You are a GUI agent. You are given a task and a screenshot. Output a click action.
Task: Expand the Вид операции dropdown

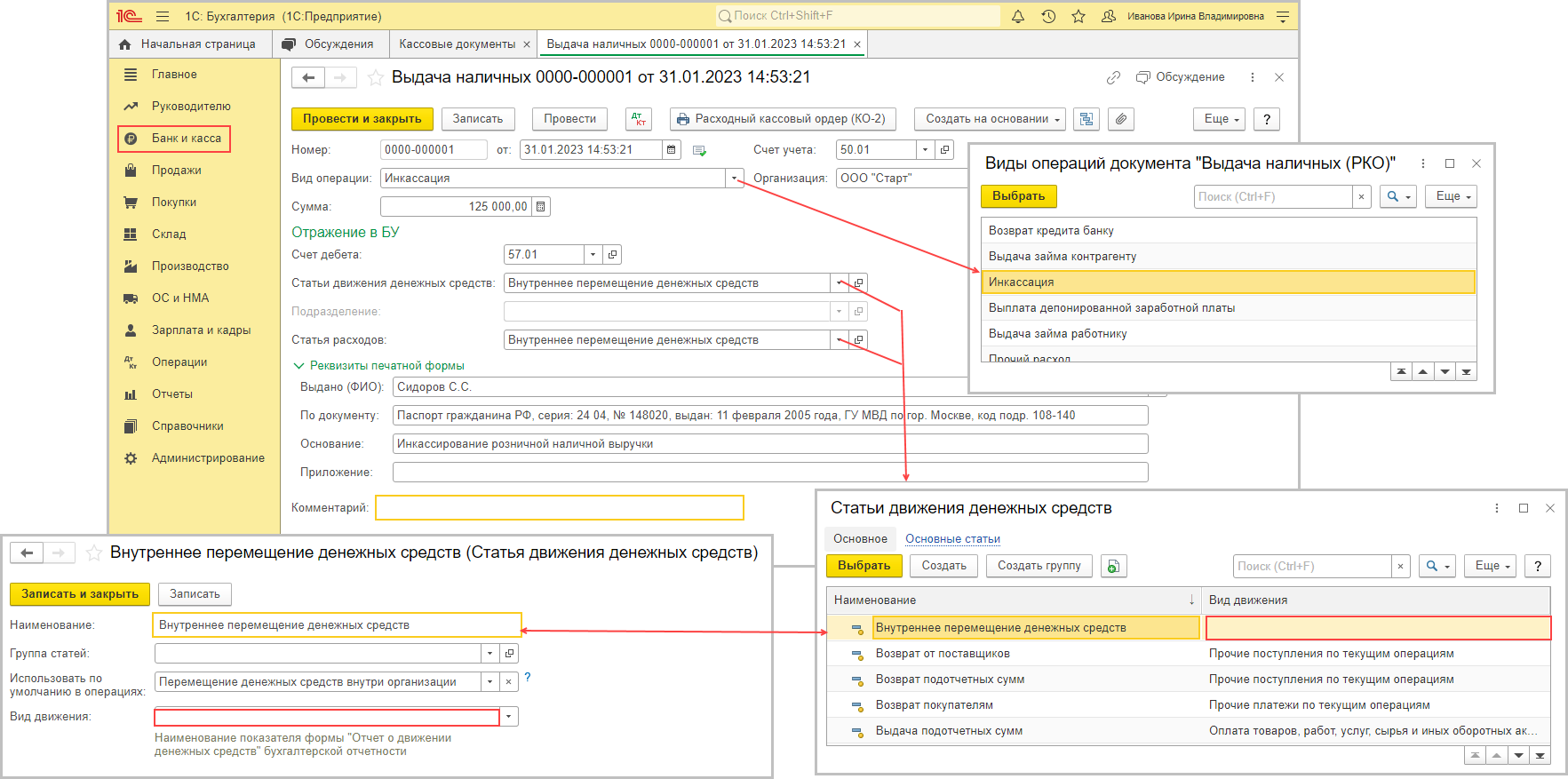(735, 179)
